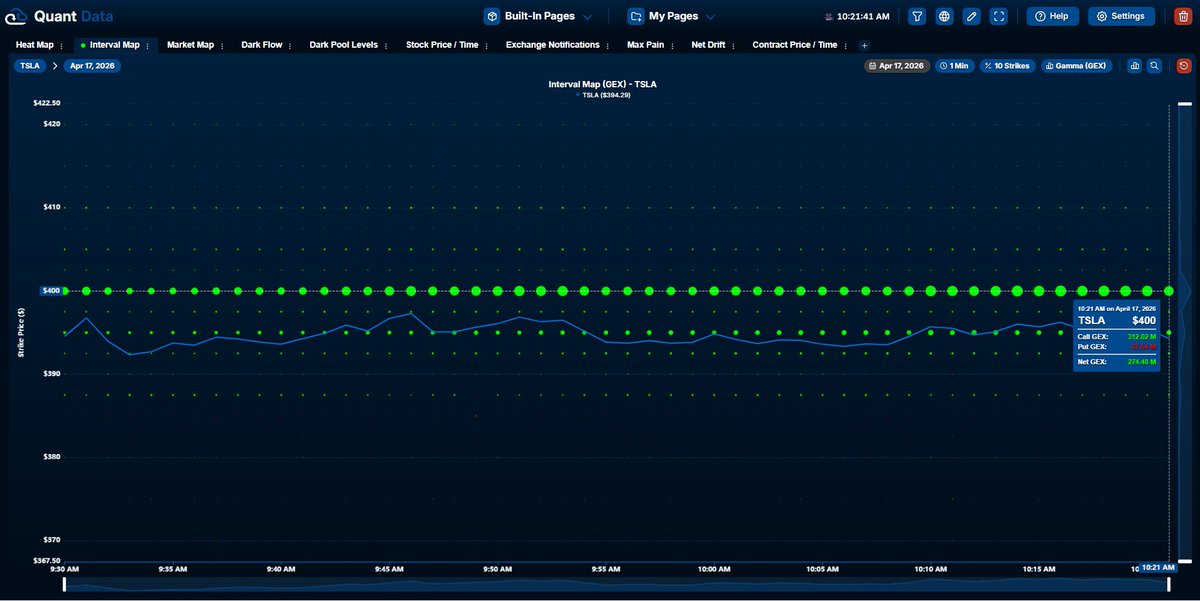Click the 10:21:41 AM clock in header
The height and width of the screenshot is (601, 1200).
pyautogui.click(x=862, y=17)
